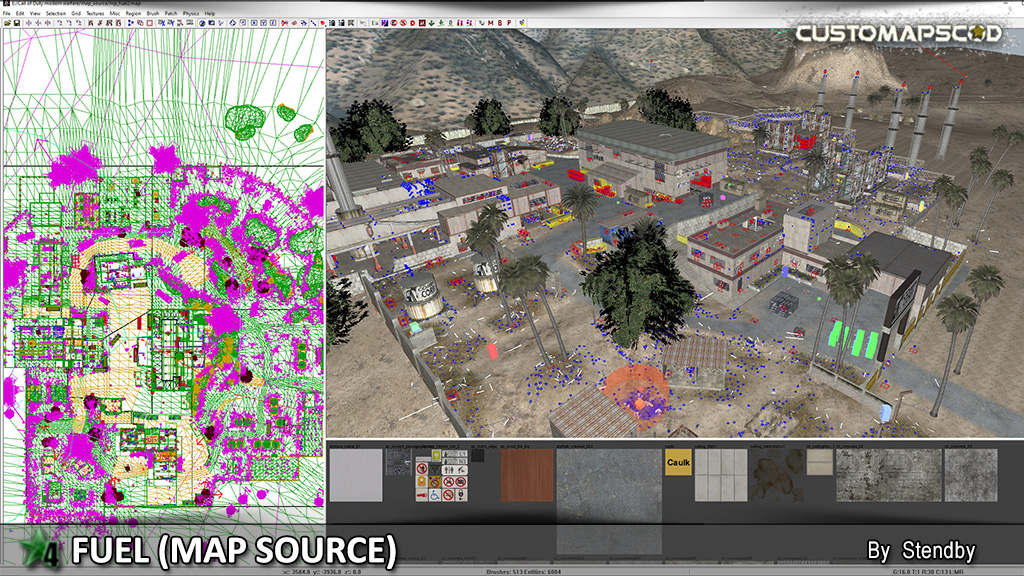Click the first flip-axis (Flip X) icon
Image resolution: width=1024 pixels, height=576 pixels.
(29, 23)
